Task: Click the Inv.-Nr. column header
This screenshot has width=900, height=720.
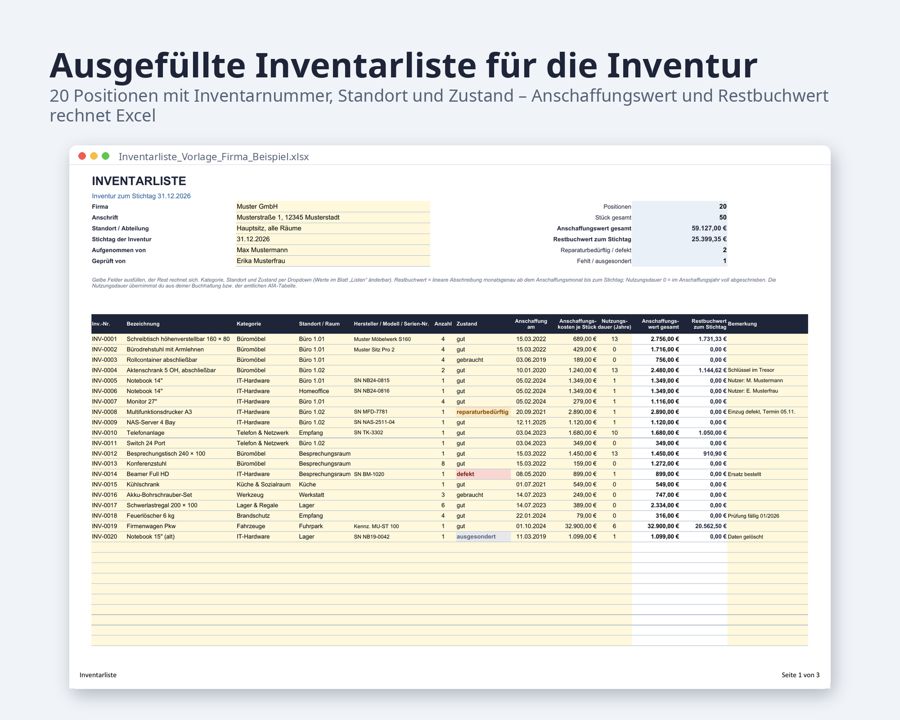Action: pos(100,324)
